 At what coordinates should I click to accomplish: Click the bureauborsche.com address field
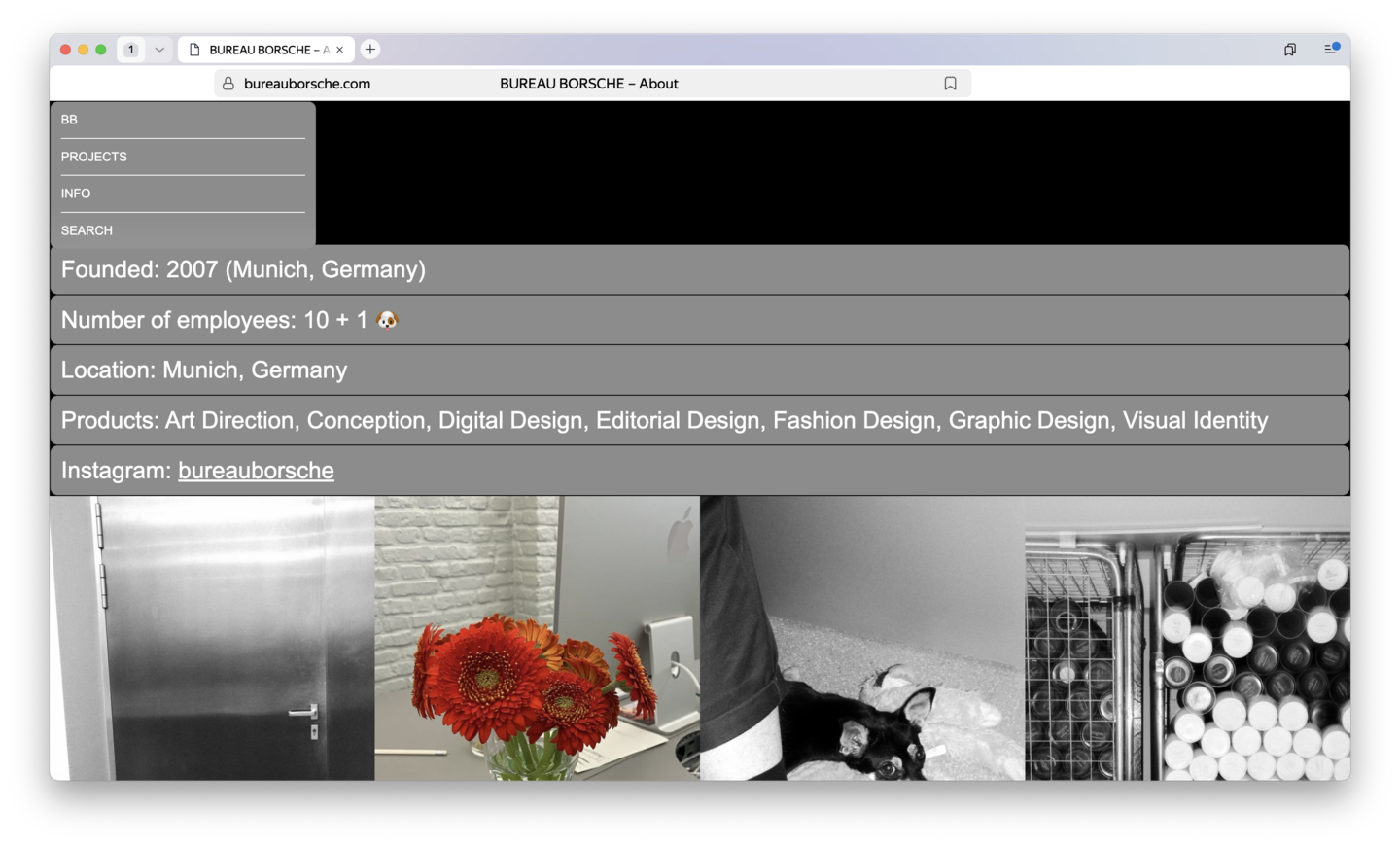[307, 84]
